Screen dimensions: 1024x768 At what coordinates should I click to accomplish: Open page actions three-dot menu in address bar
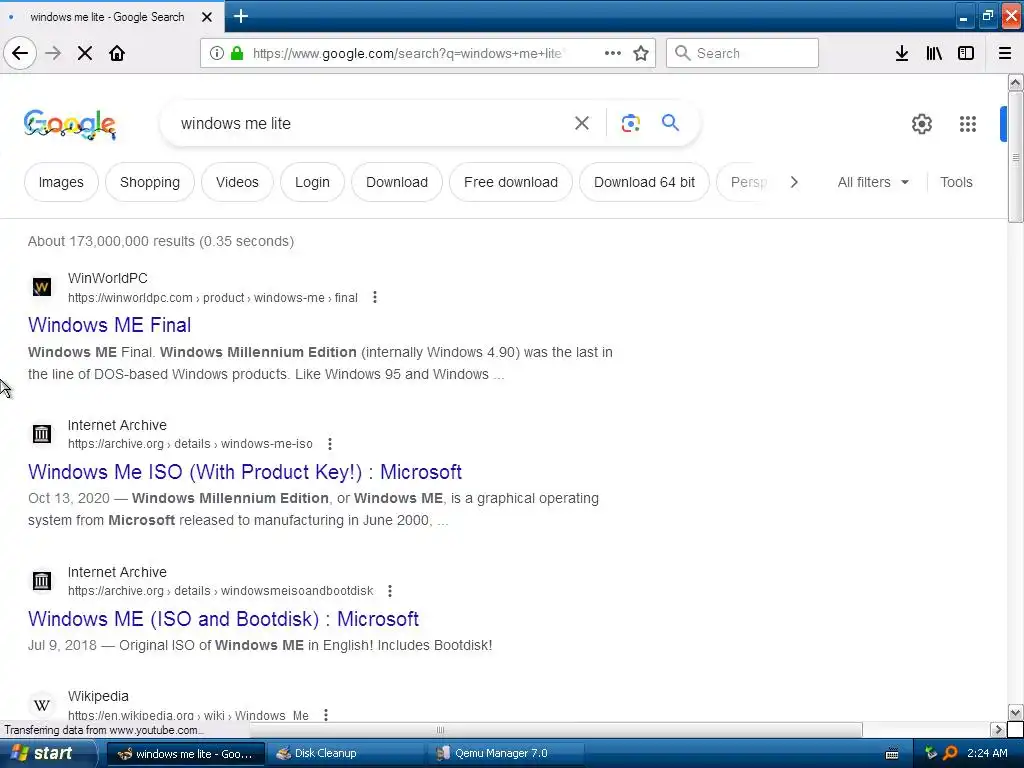(613, 53)
